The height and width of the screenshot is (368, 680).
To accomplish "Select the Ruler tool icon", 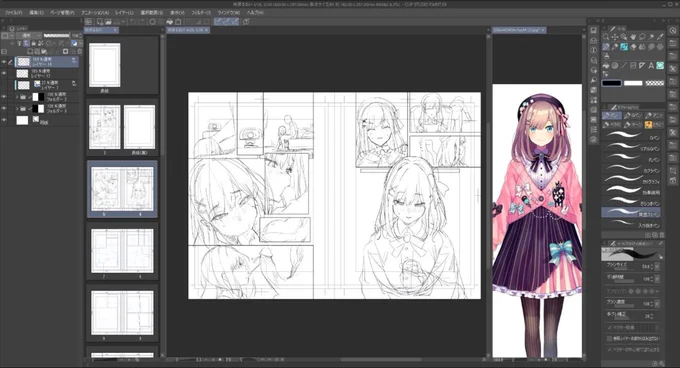I will (642, 65).
